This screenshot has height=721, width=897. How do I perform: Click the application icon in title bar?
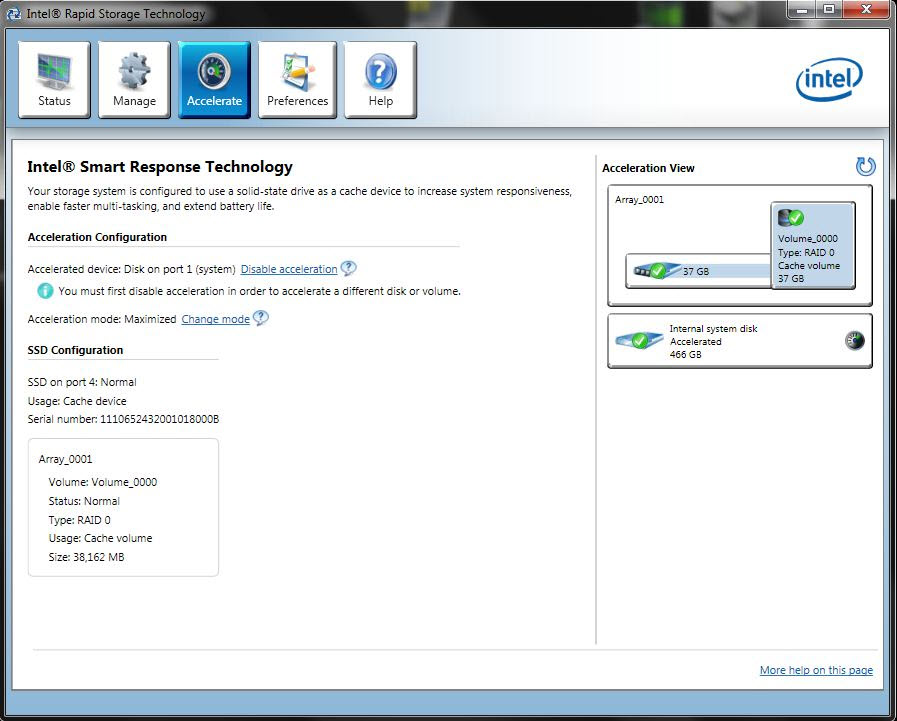click(13, 14)
